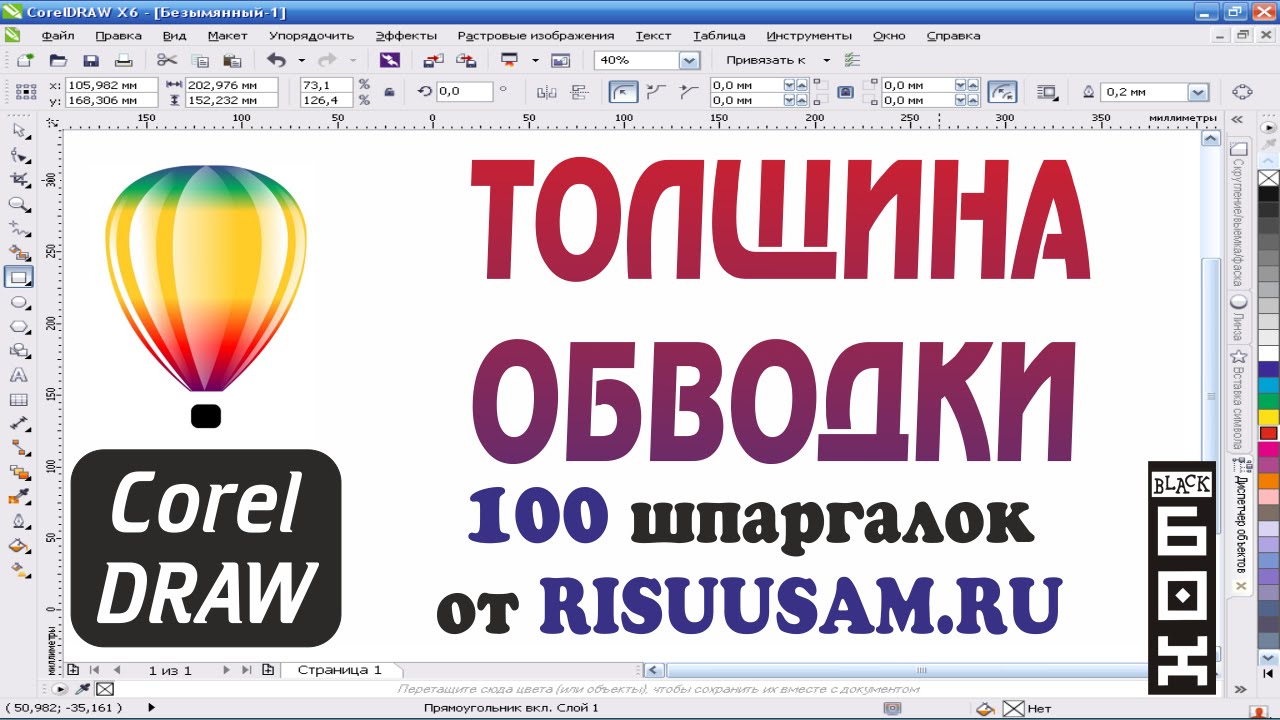Select the Ellipse tool
Screen dimensions: 1280x720
click(19, 302)
